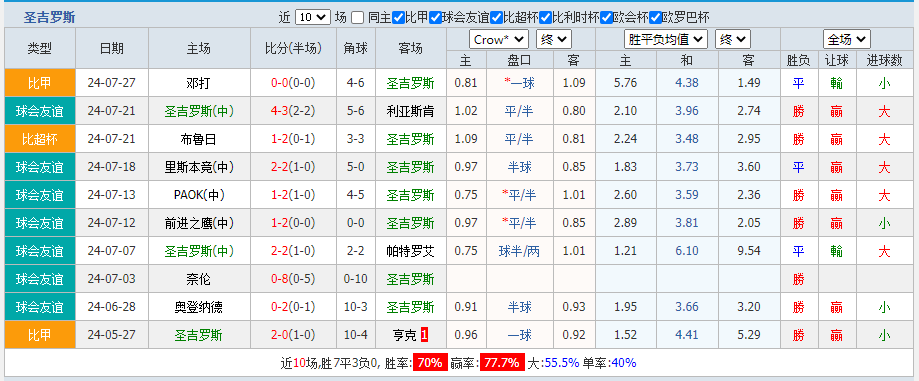The height and width of the screenshot is (381, 919).
Task: Click the 5.76 home odds value
Action: 626,83
